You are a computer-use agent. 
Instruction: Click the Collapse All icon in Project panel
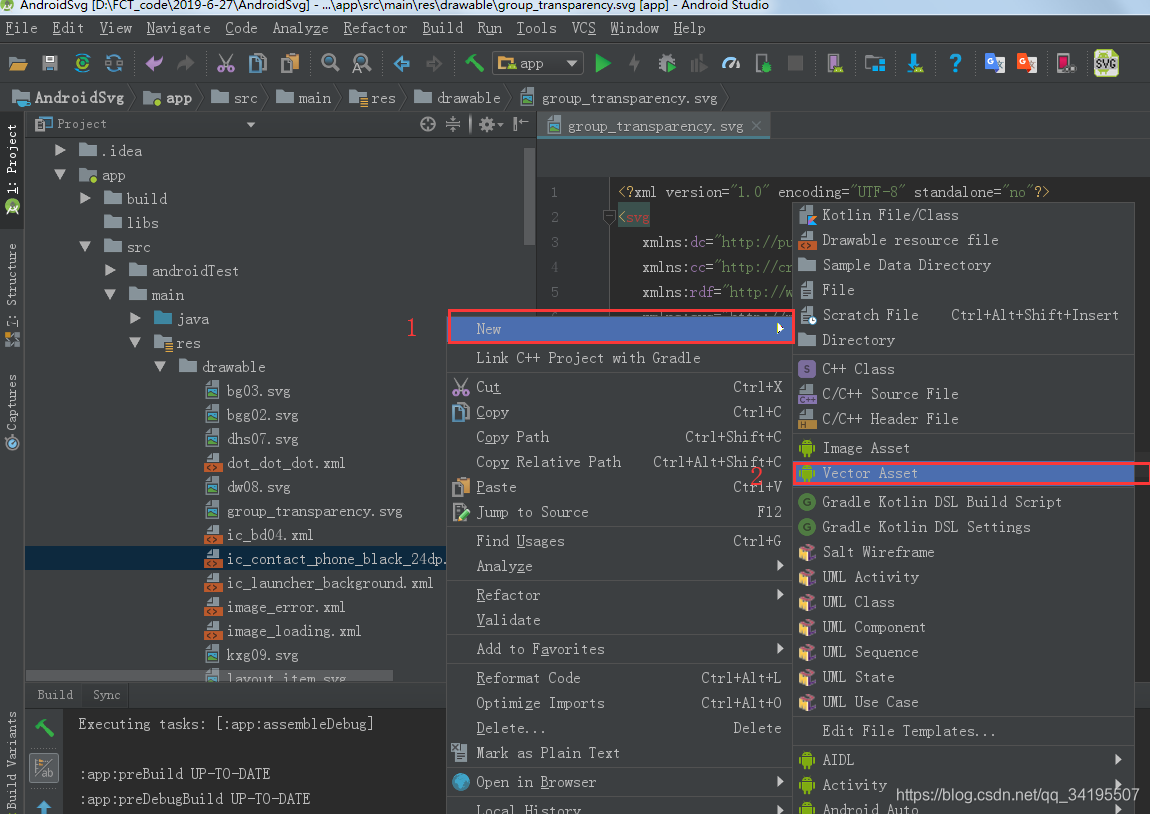tap(453, 124)
